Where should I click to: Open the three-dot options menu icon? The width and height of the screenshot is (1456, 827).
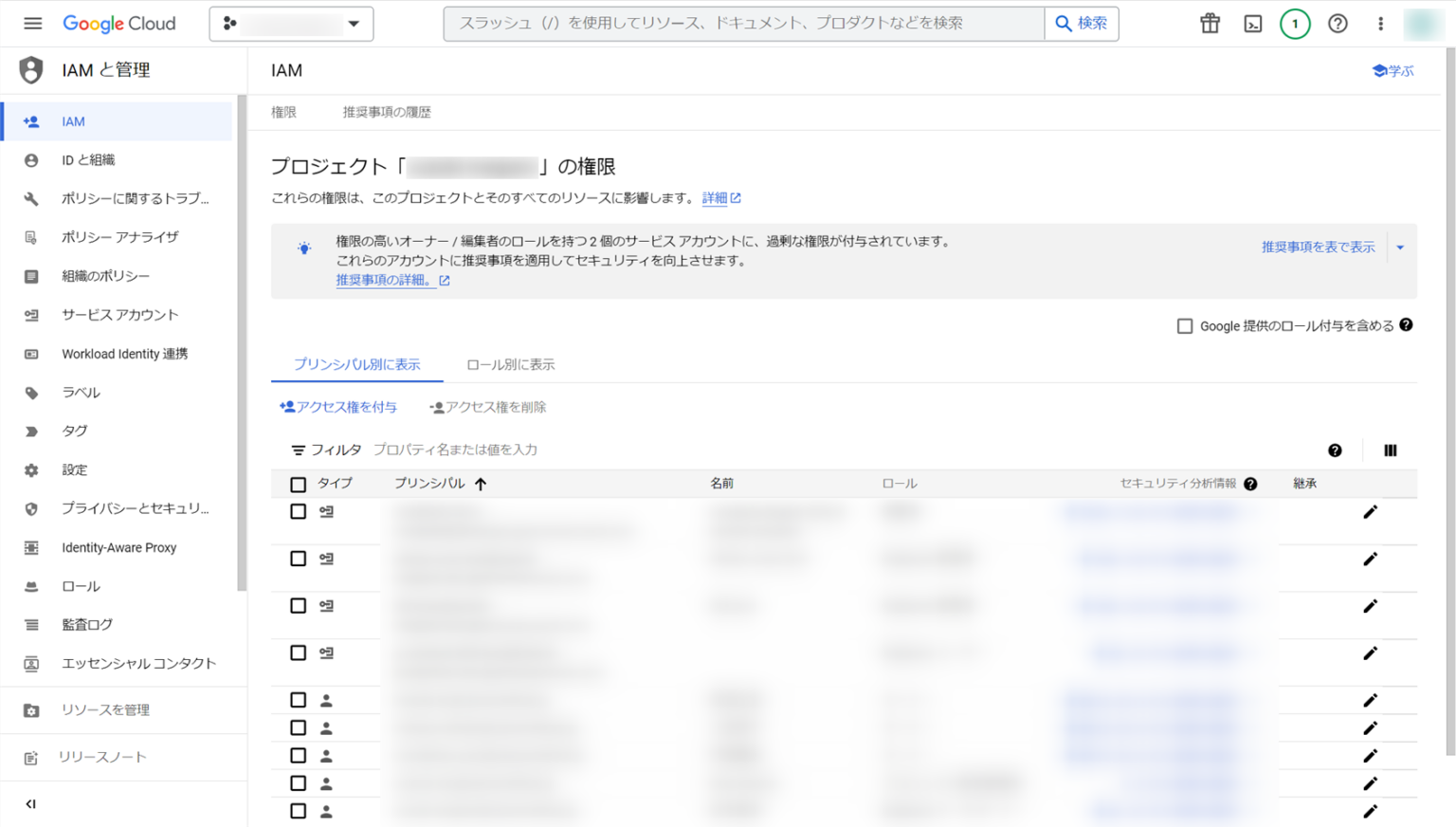click(x=1380, y=23)
